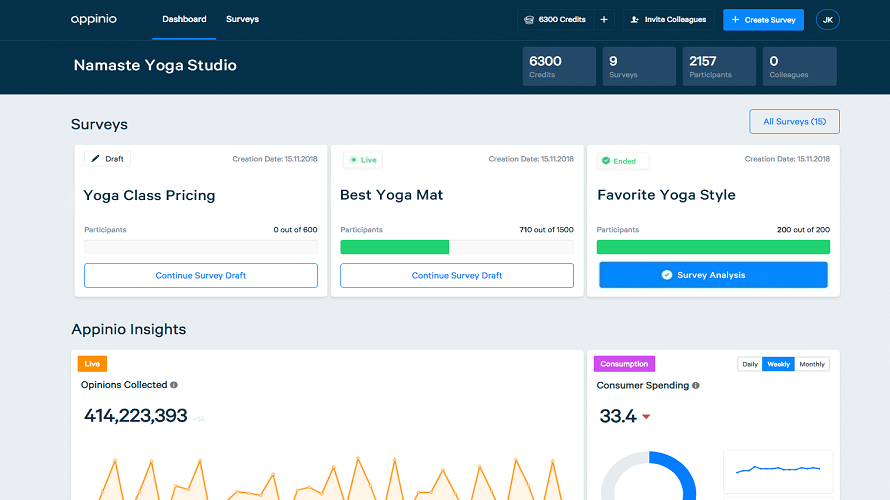This screenshot has width=890, height=500.
Task: Switch to the Surveys tab
Action: (242, 19)
